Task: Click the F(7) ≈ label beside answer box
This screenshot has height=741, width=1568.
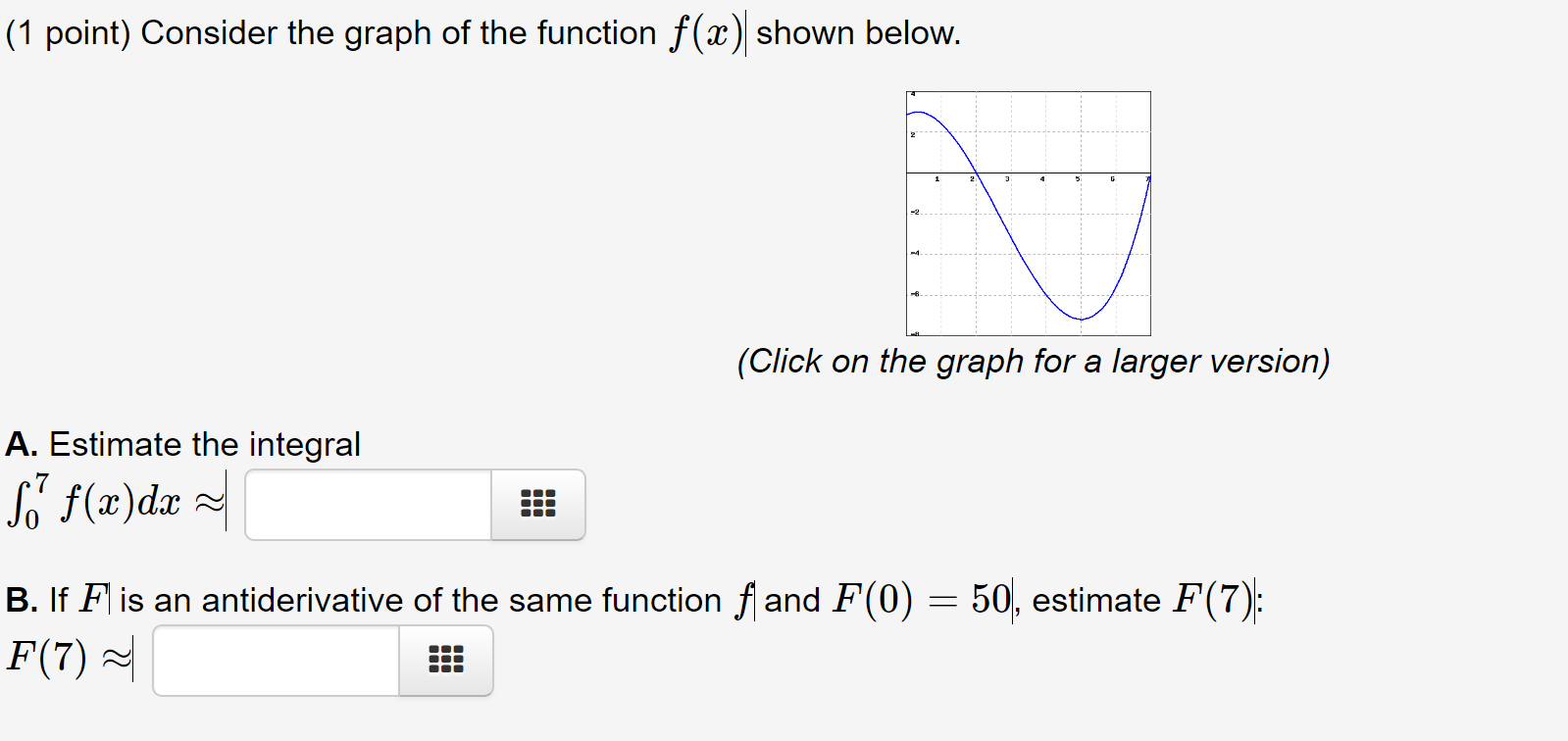Action: pos(68,657)
